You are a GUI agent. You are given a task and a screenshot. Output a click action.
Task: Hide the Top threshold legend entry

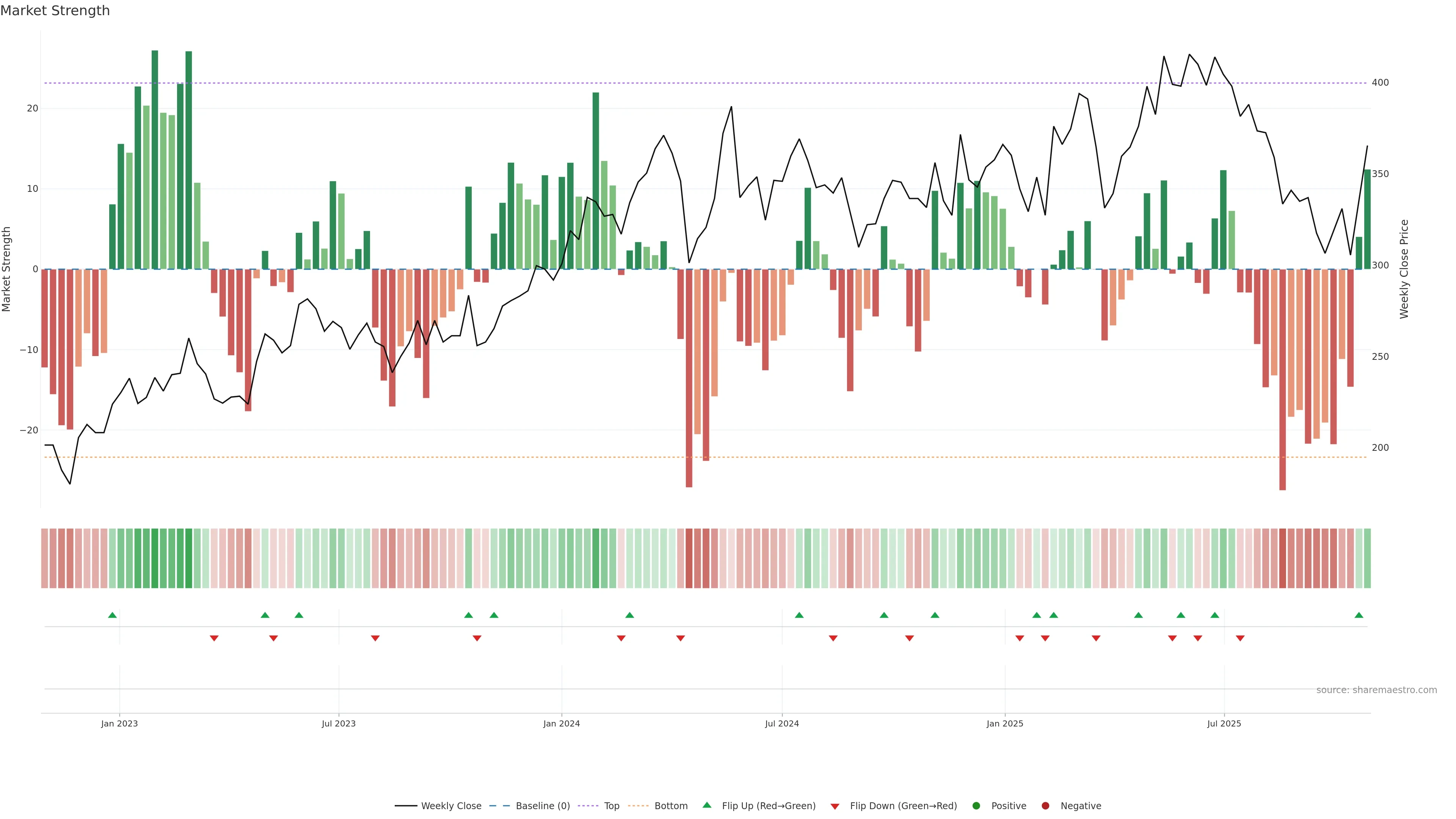pos(611,805)
